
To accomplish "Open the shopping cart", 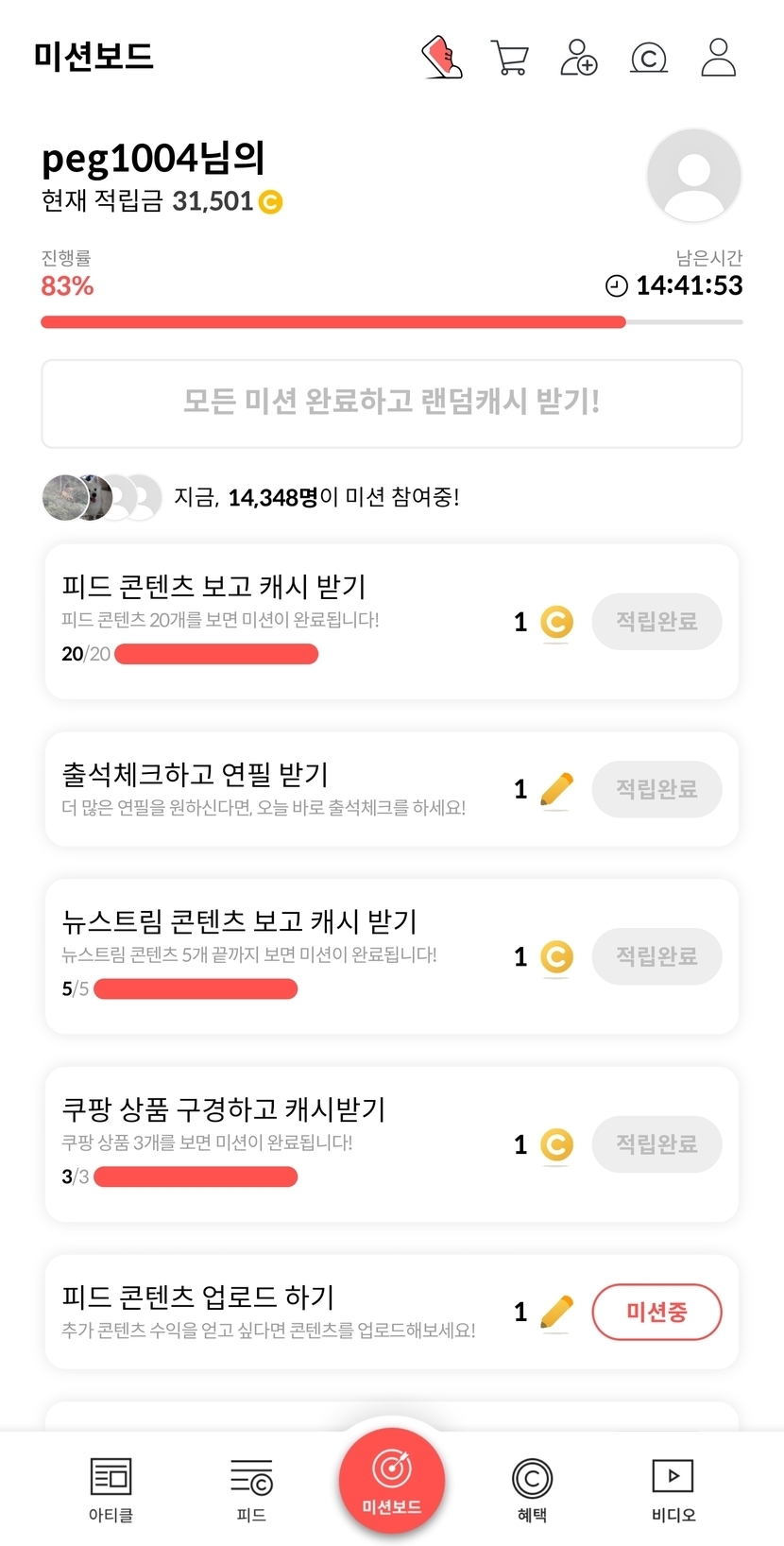I will [x=510, y=58].
